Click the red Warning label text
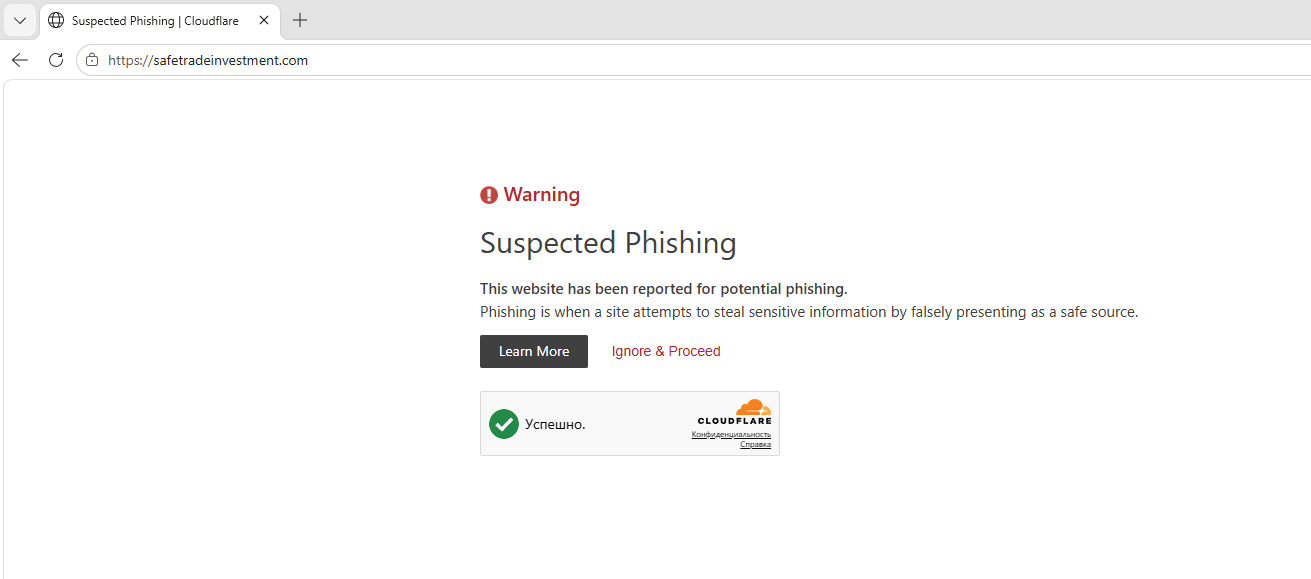1311x579 pixels. click(542, 195)
